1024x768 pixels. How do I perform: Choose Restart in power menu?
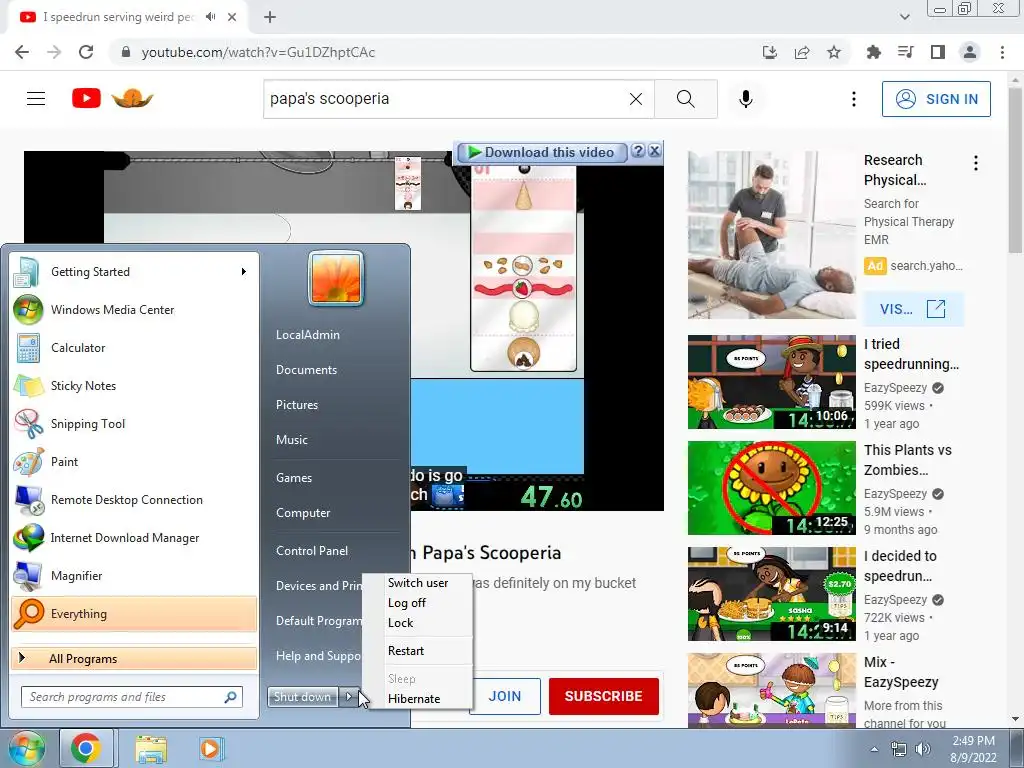(406, 651)
